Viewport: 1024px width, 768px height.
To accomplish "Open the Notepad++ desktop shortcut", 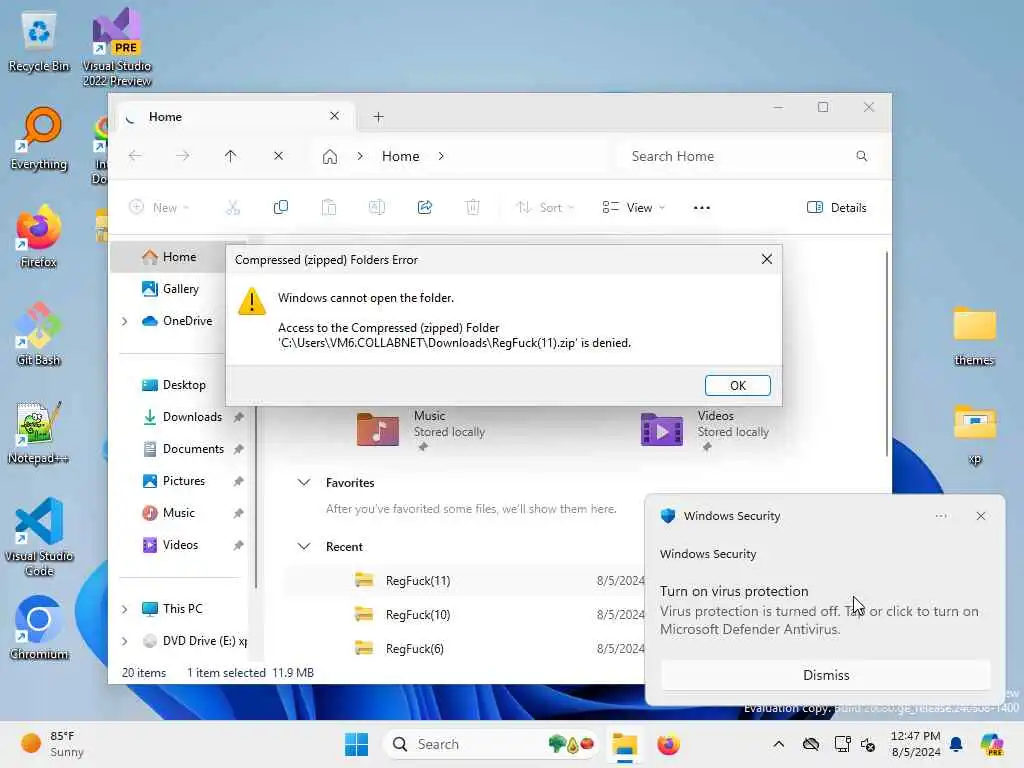I will pyautogui.click(x=39, y=433).
